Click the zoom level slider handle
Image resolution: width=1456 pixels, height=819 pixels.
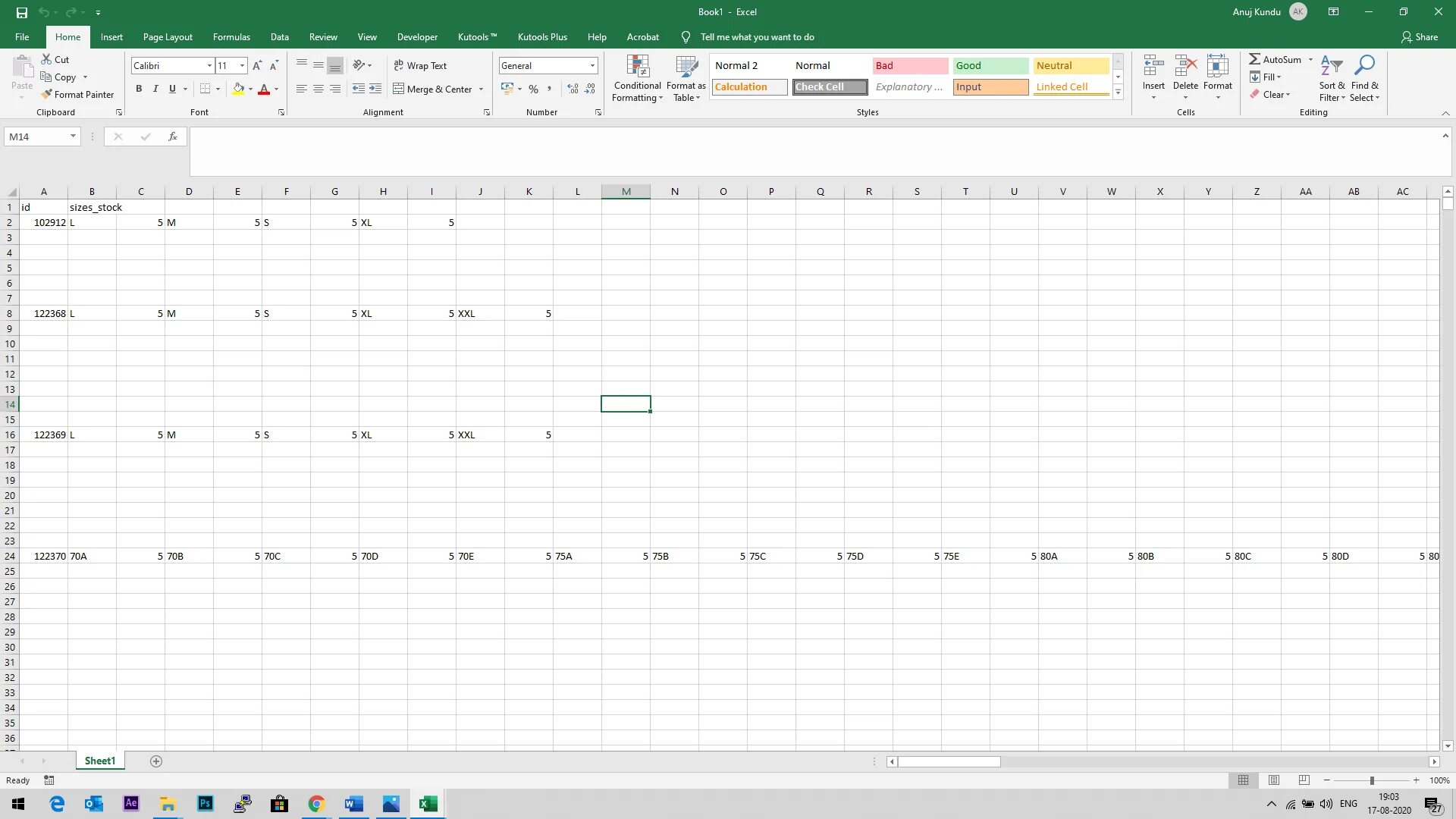click(x=1371, y=780)
